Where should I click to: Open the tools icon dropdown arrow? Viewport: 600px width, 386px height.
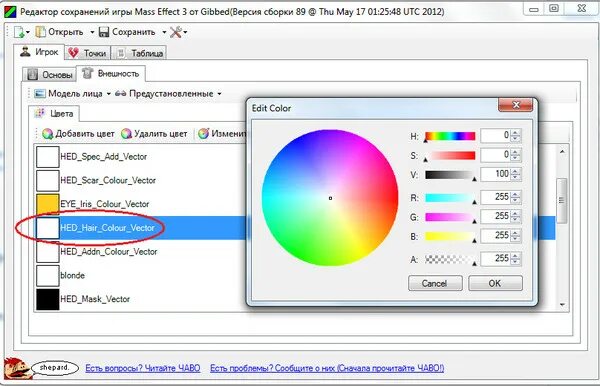[185, 33]
